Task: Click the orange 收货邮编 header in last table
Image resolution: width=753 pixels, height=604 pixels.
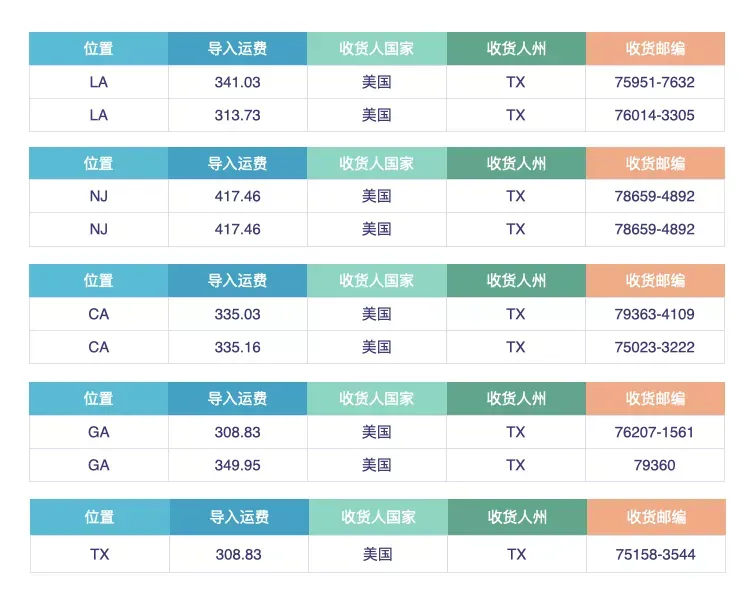Action: pos(656,517)
